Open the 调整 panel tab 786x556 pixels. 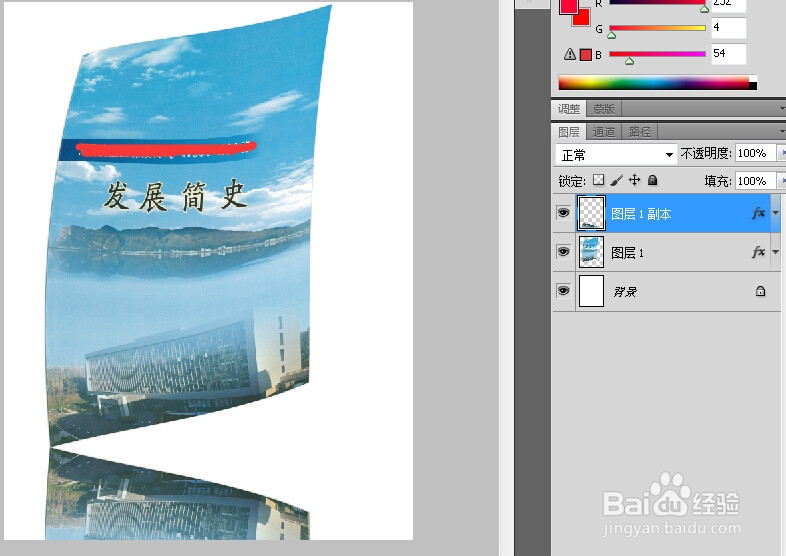(569, 108)
